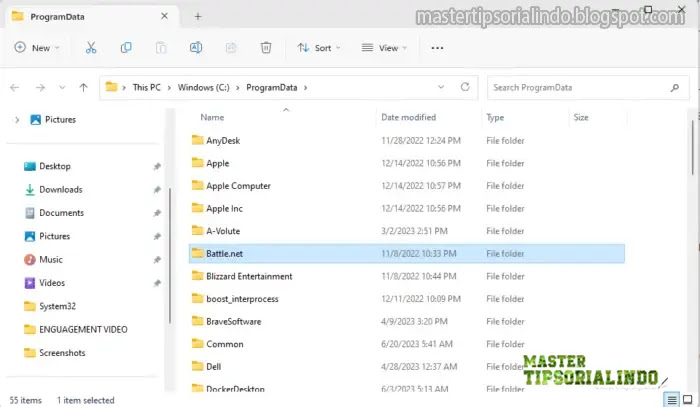Image resolution: width=700 pixels, height=407 pixels.
Task: Click the Refresh icon in address bar
Action: tap(465, 87)
